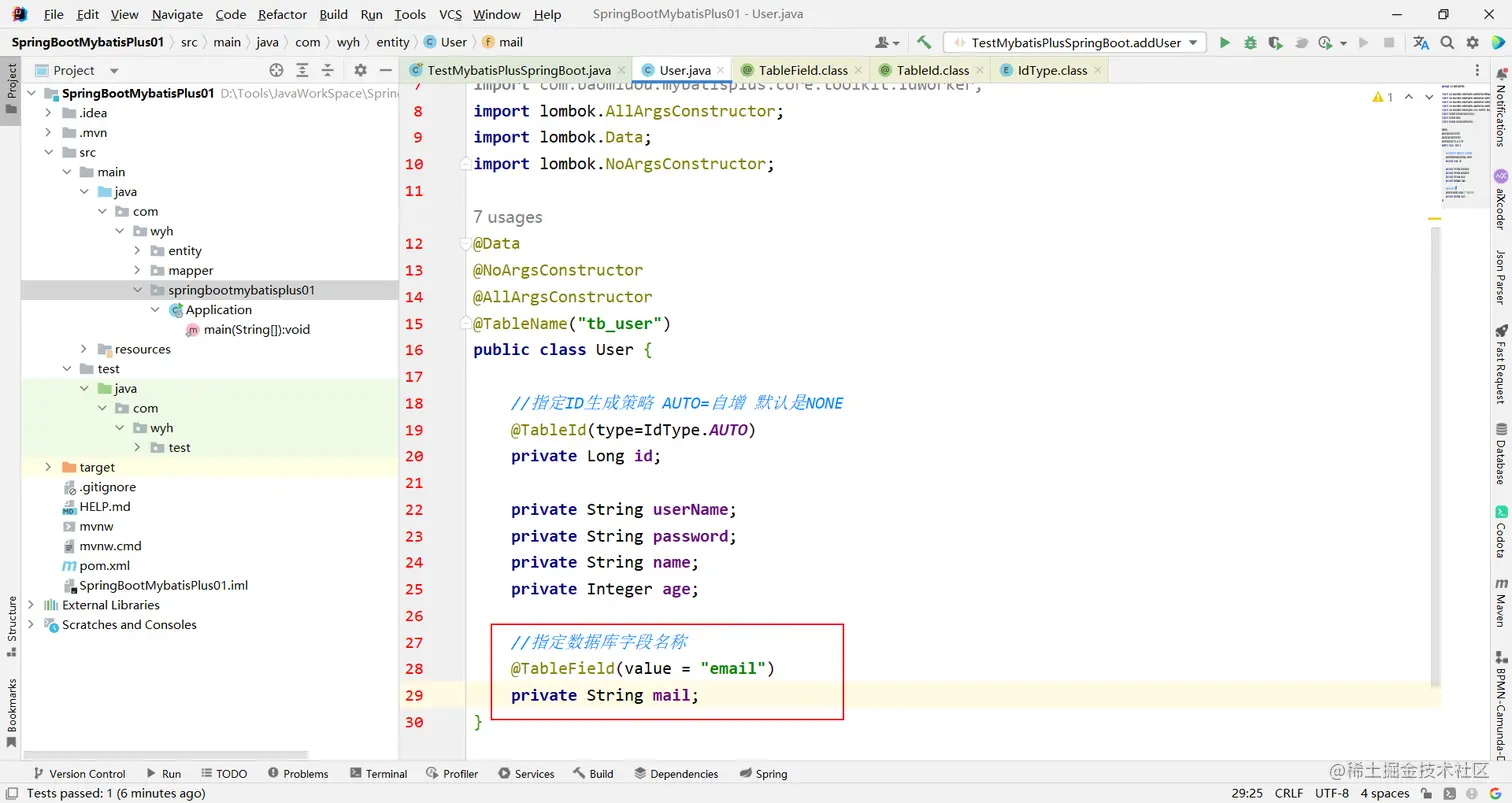
Task: Open Search Everywhere magnifier icon
Action: (1447, 42)
